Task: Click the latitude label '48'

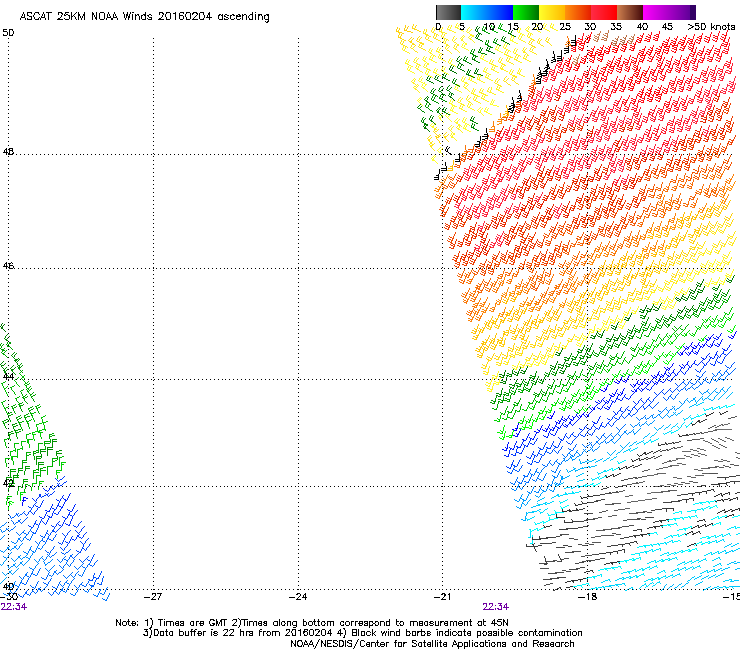Action: pos(8,152)
